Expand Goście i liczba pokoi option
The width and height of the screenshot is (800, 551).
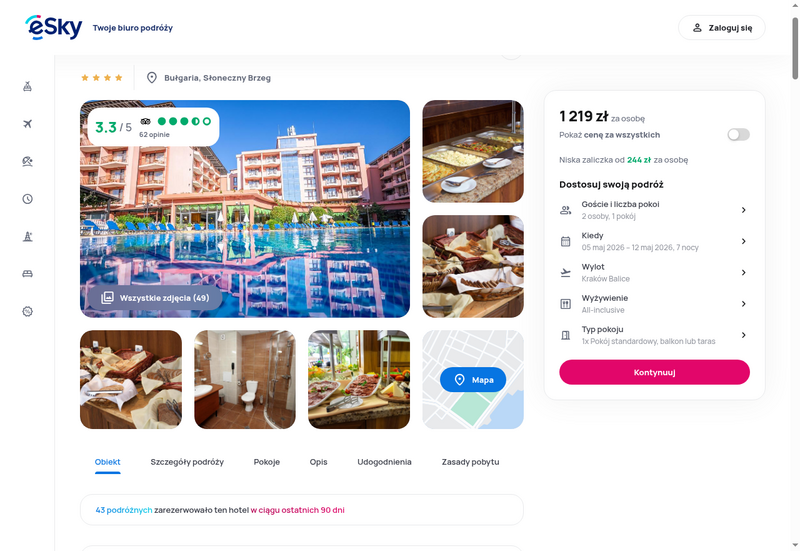(654, 210)
